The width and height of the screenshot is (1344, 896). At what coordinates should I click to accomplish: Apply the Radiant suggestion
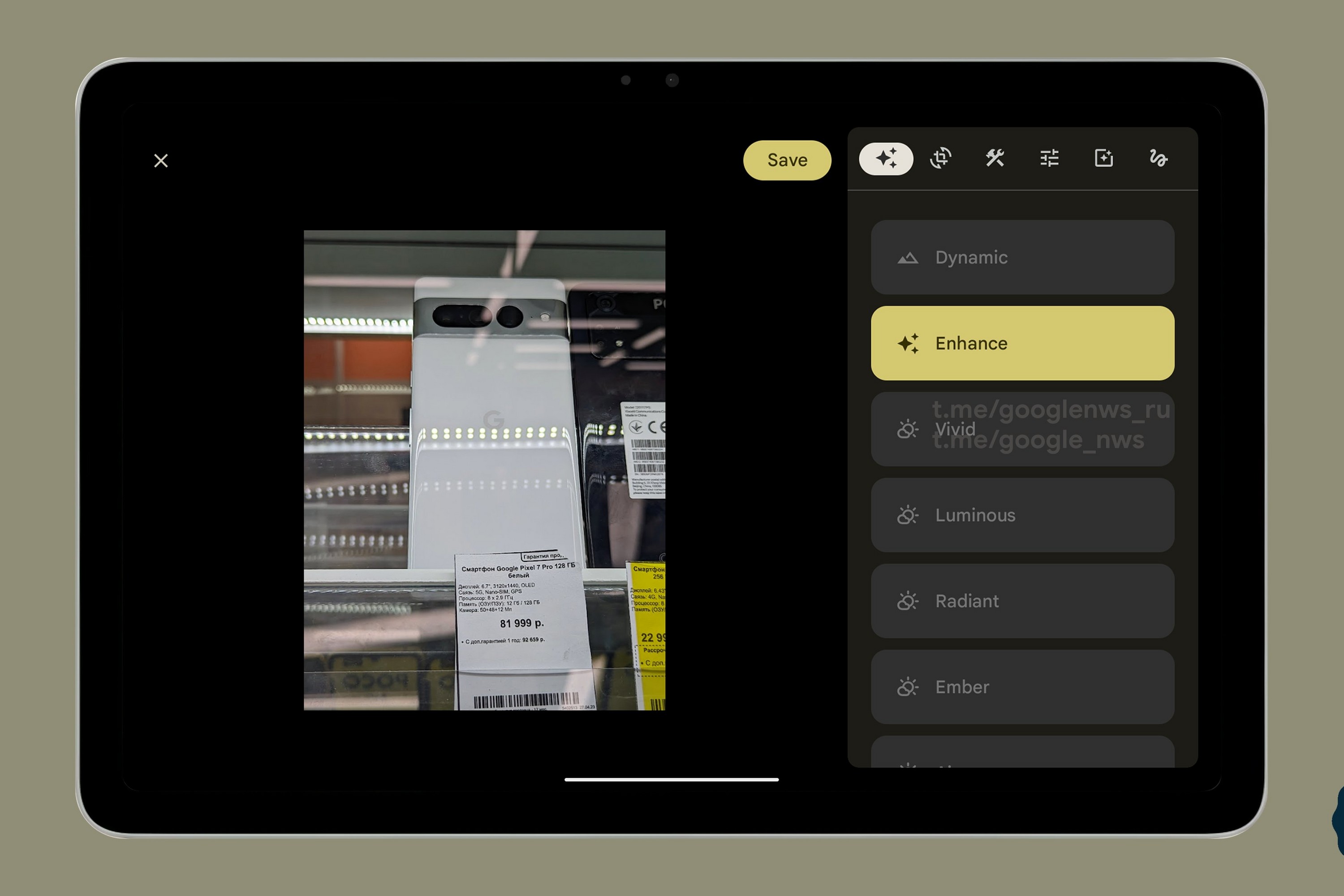pos(1022,601)
